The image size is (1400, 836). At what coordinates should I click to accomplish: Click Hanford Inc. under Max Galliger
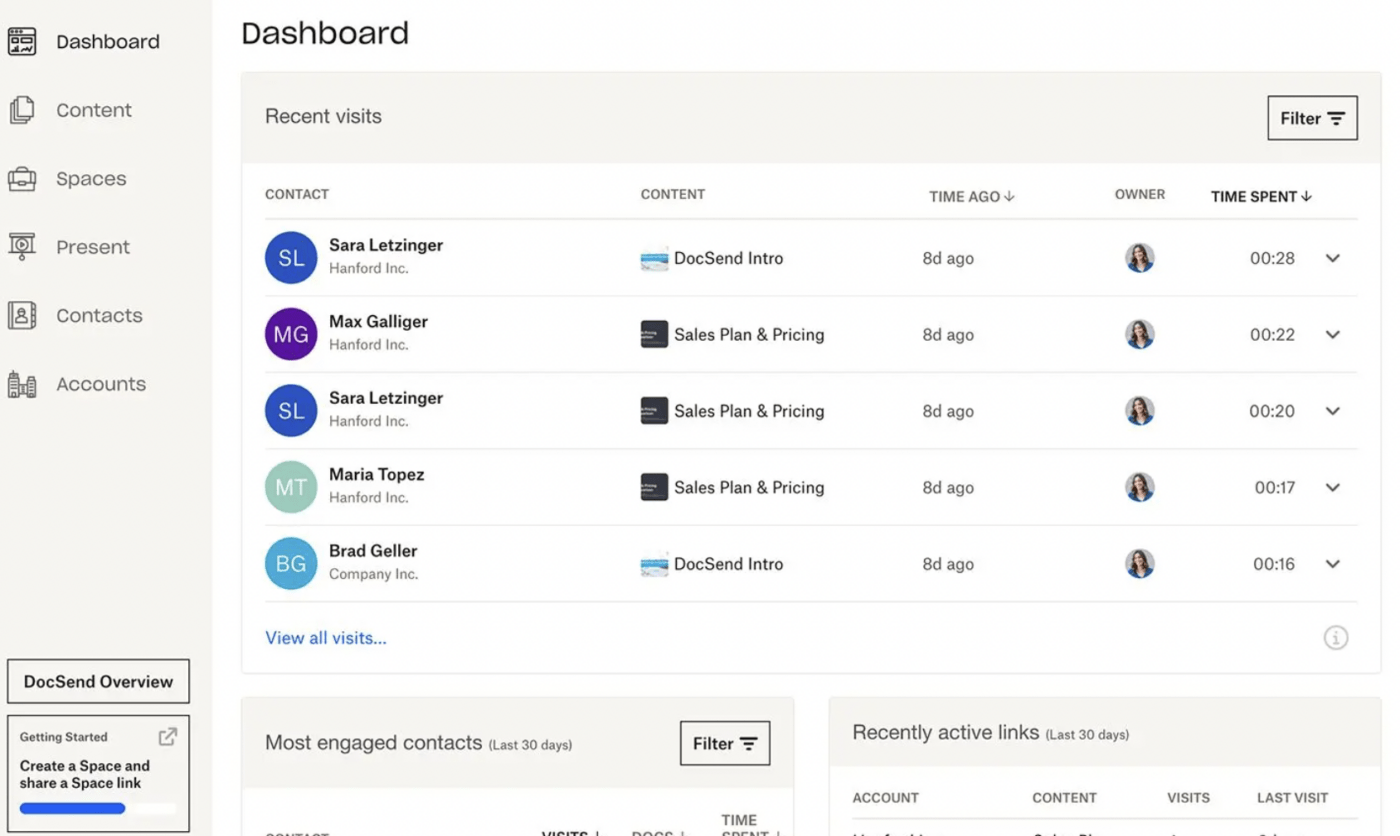click(369, 345)
